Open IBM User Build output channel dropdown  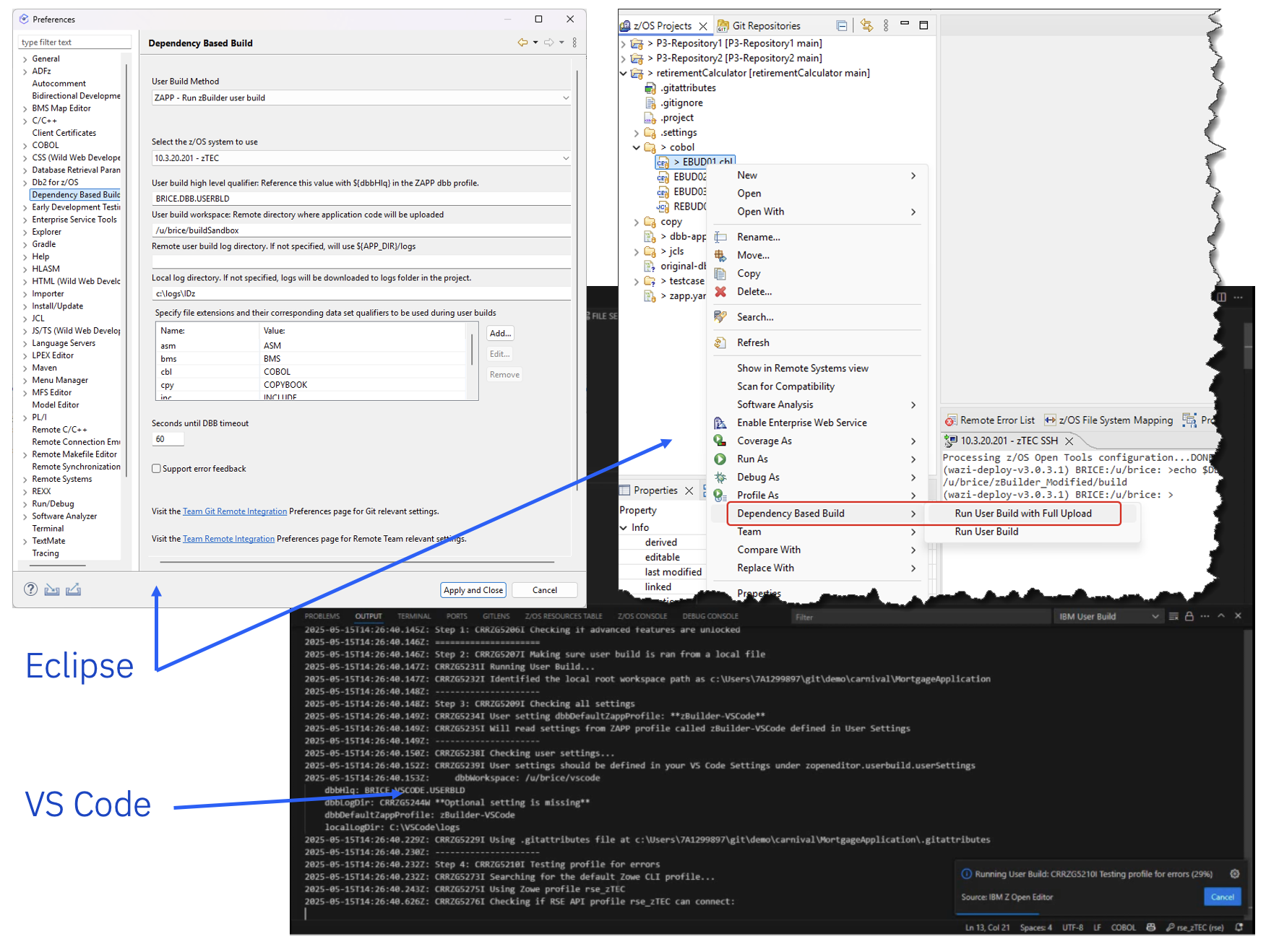point(1108,616)
